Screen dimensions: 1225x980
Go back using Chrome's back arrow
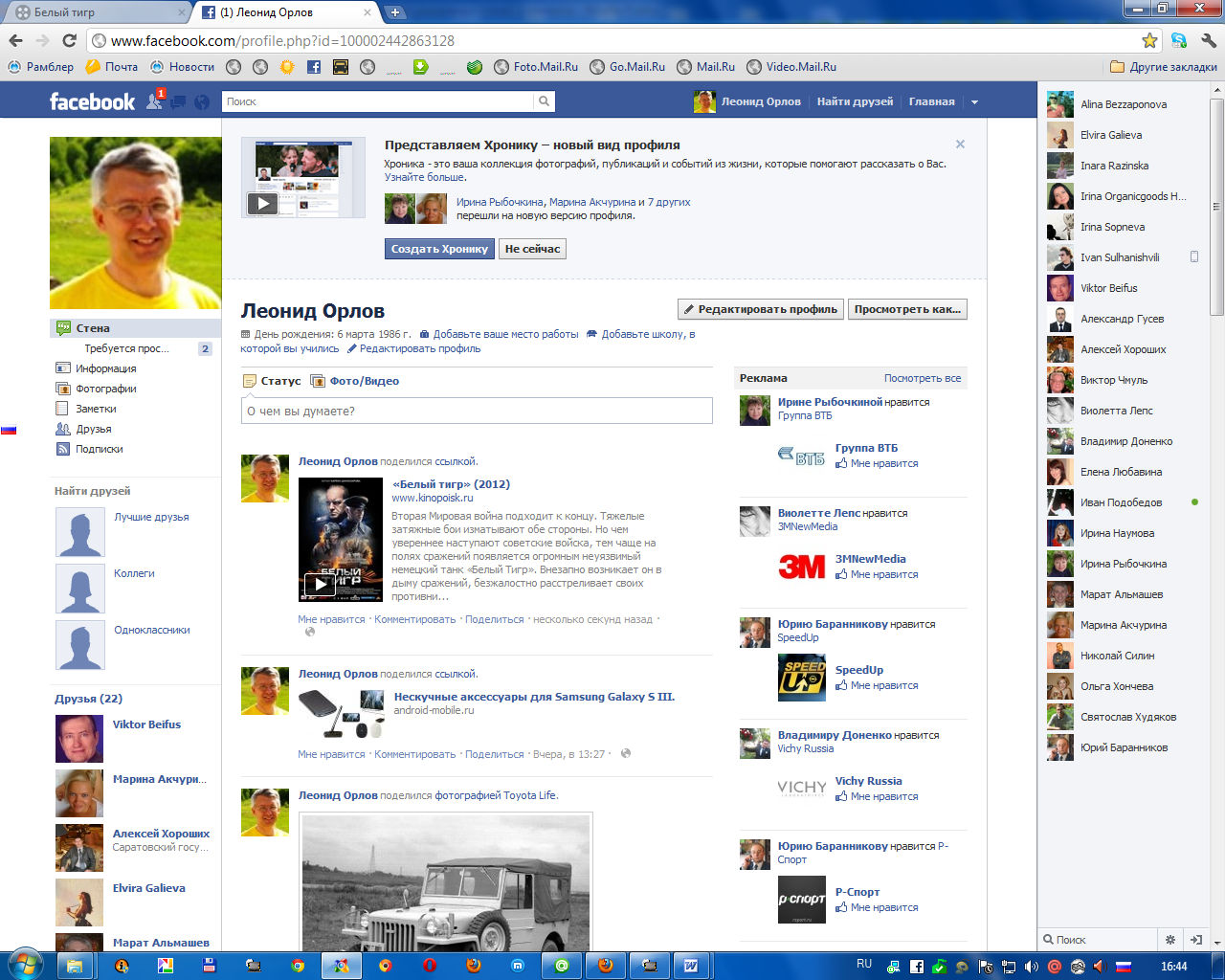(15, 40)
